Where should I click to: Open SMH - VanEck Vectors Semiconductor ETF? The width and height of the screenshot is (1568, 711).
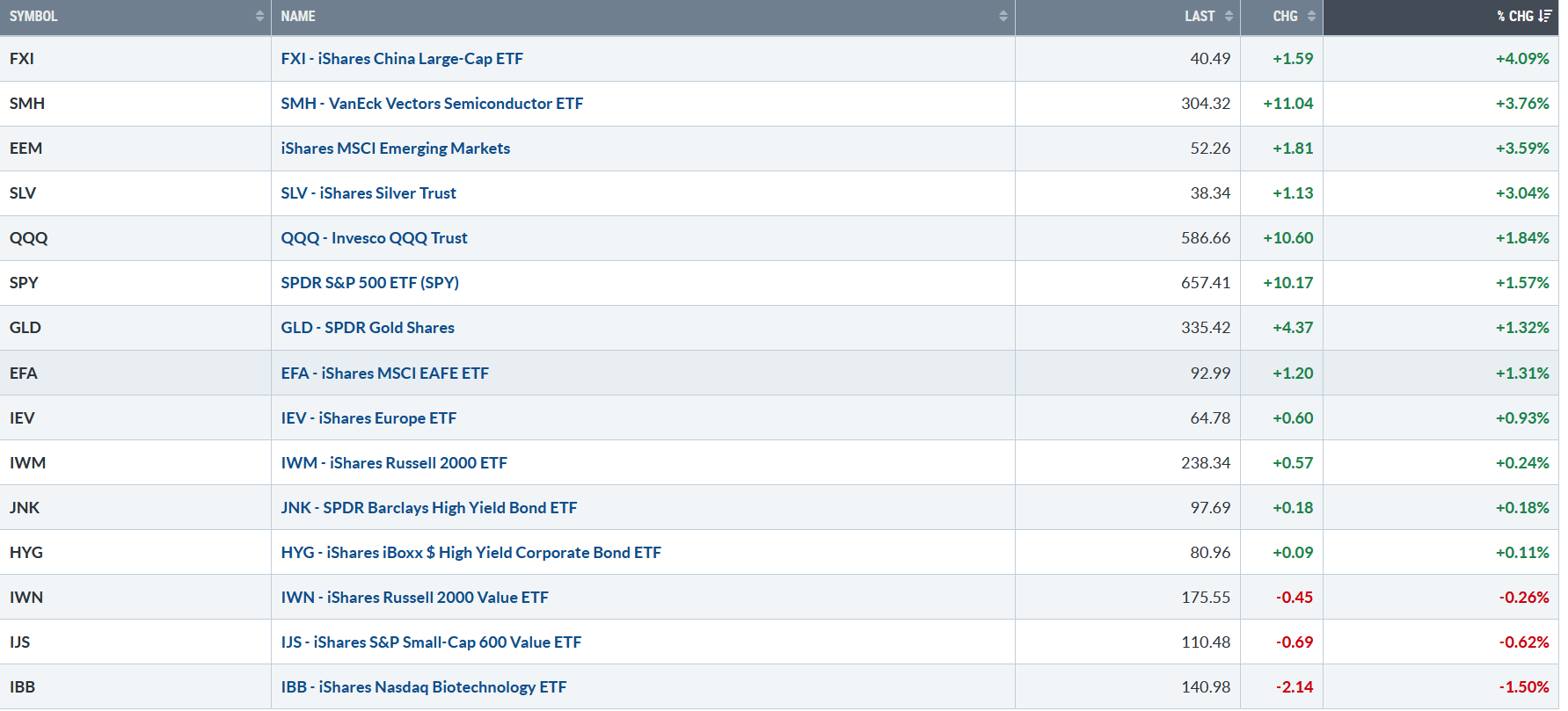tap(432, 104)
